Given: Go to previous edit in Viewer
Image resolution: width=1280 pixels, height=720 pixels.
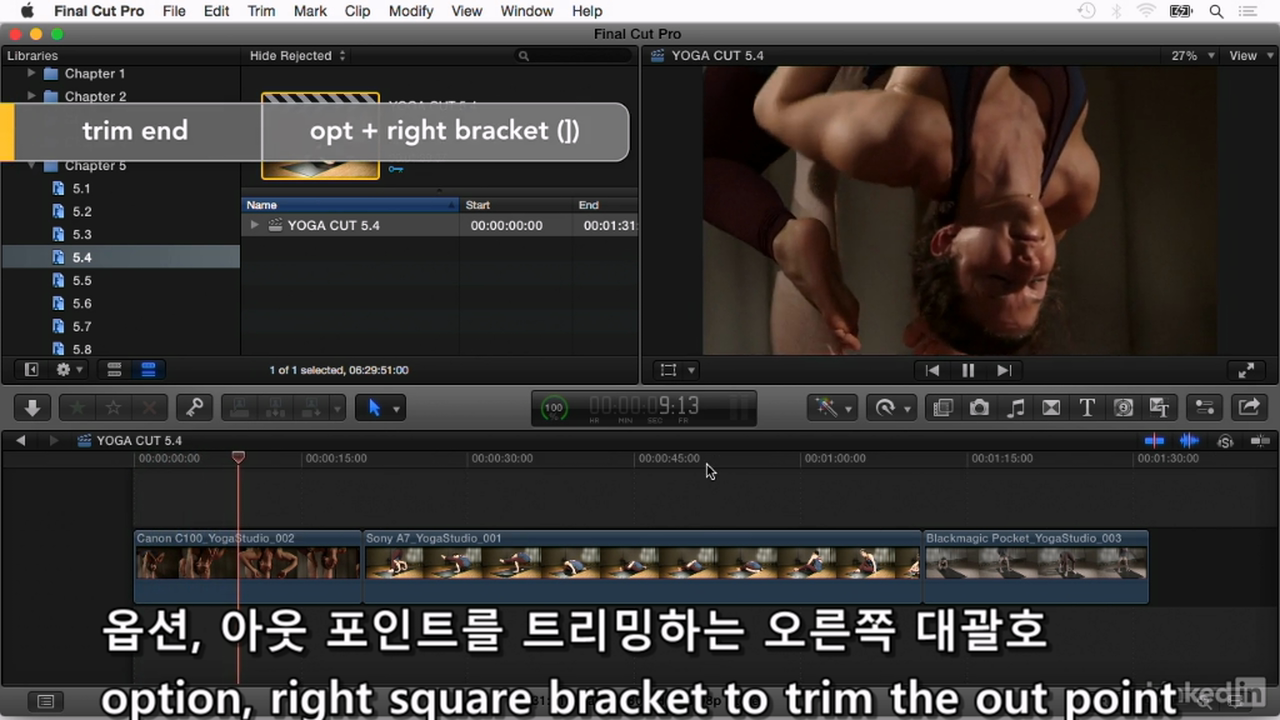Looking at the screenshot, I should [932, 370].
